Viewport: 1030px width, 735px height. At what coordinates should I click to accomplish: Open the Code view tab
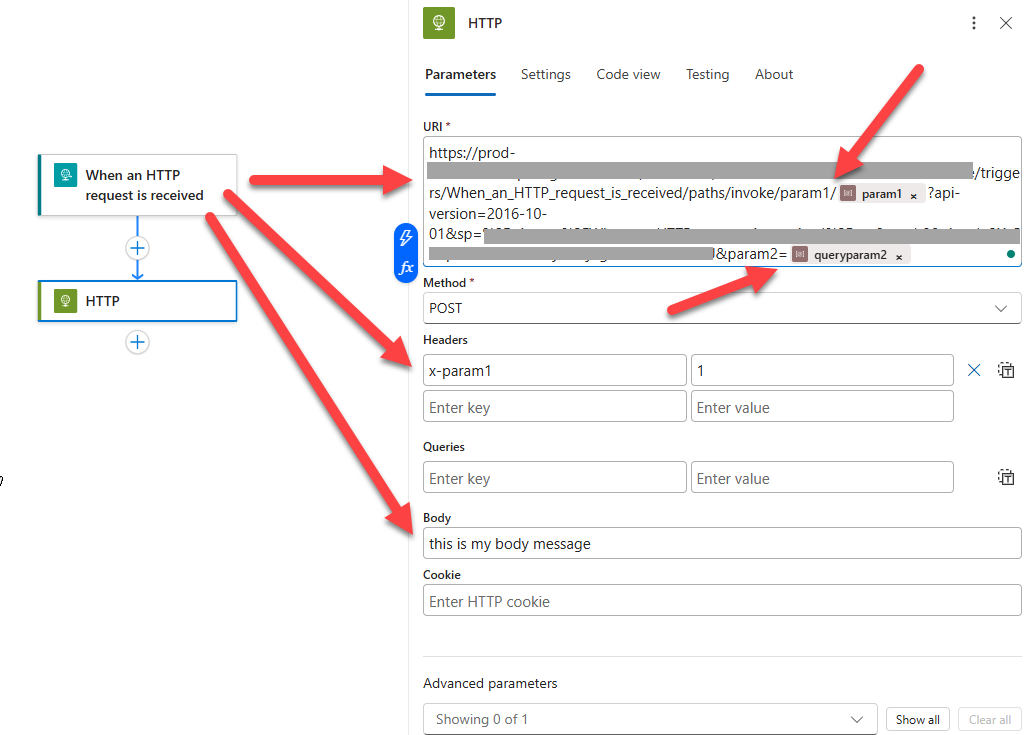click(628, 74)
